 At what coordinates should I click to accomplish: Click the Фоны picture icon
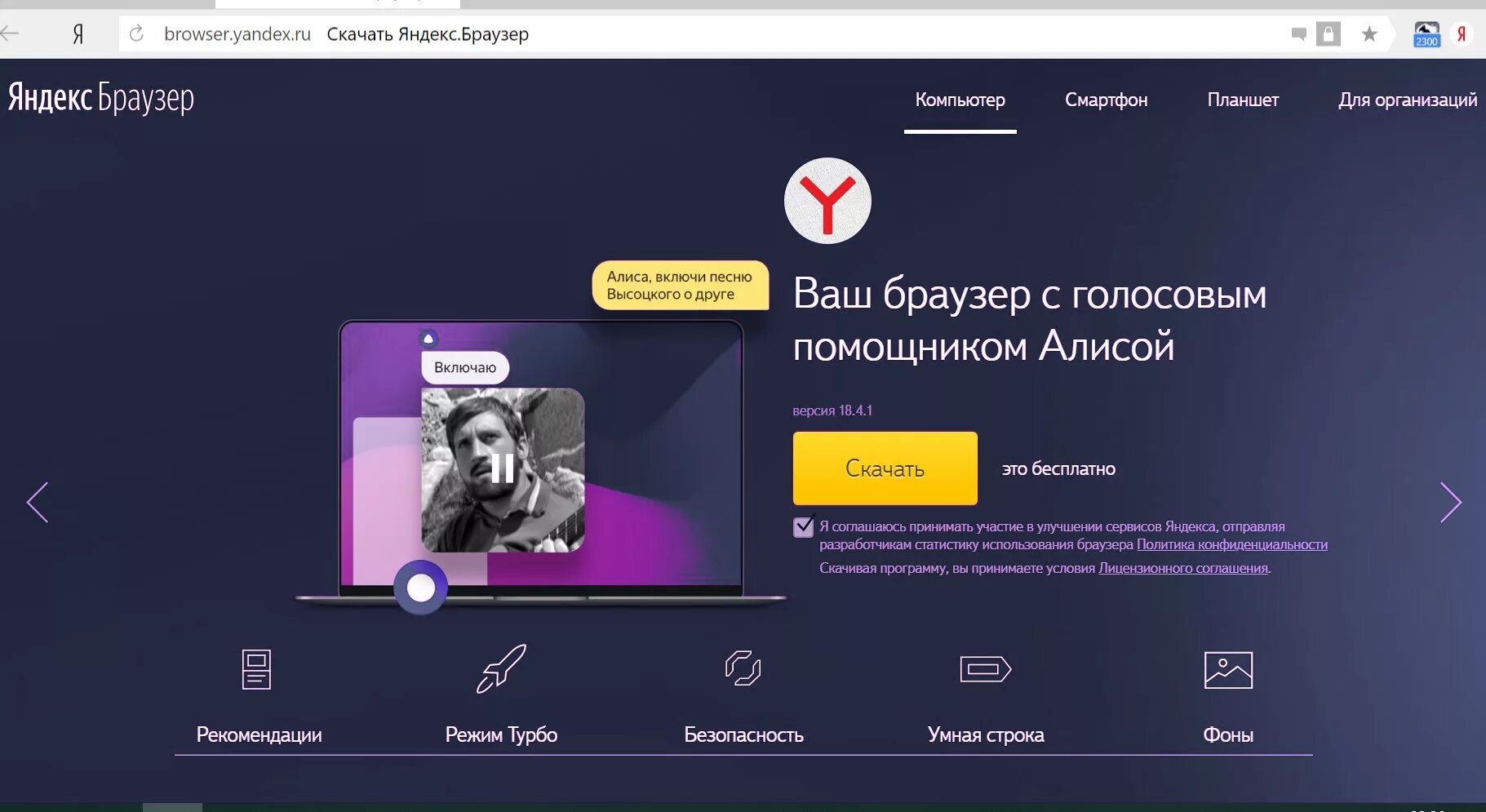coord(1228,670)
